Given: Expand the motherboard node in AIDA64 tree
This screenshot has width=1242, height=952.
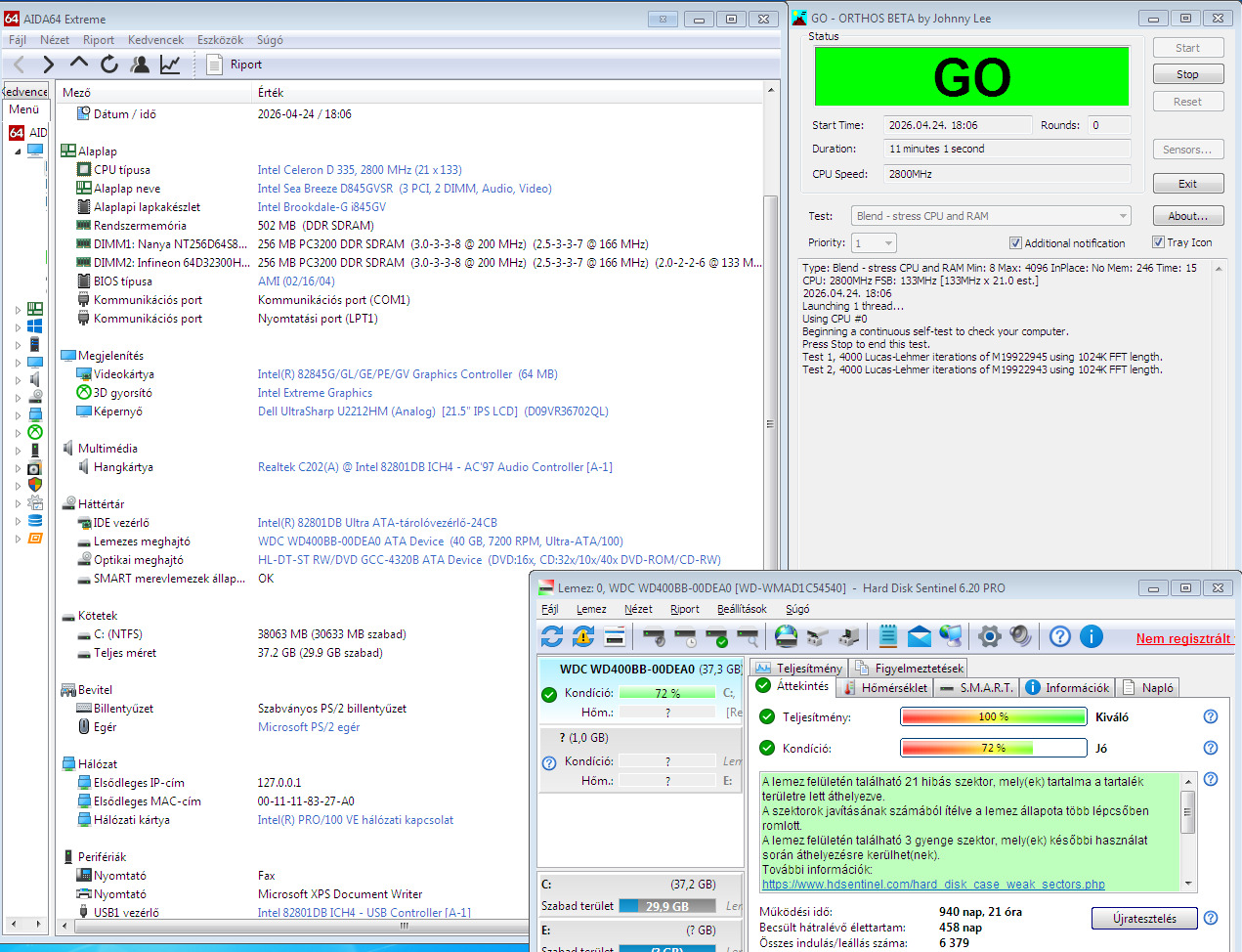Looking at the screenshot, I should coord(18,309).
